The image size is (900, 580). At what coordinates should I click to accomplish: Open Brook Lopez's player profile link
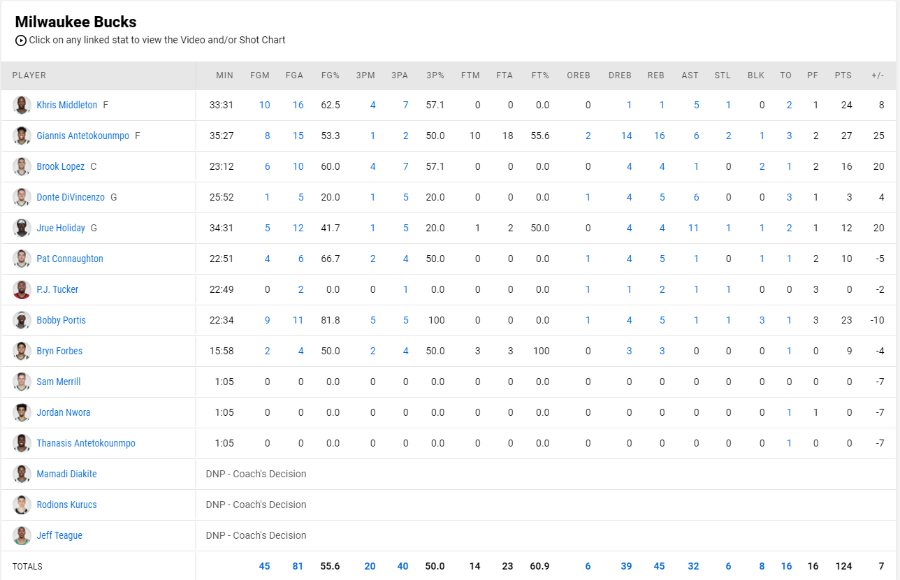pyautogui.click(x=61, y=167)
